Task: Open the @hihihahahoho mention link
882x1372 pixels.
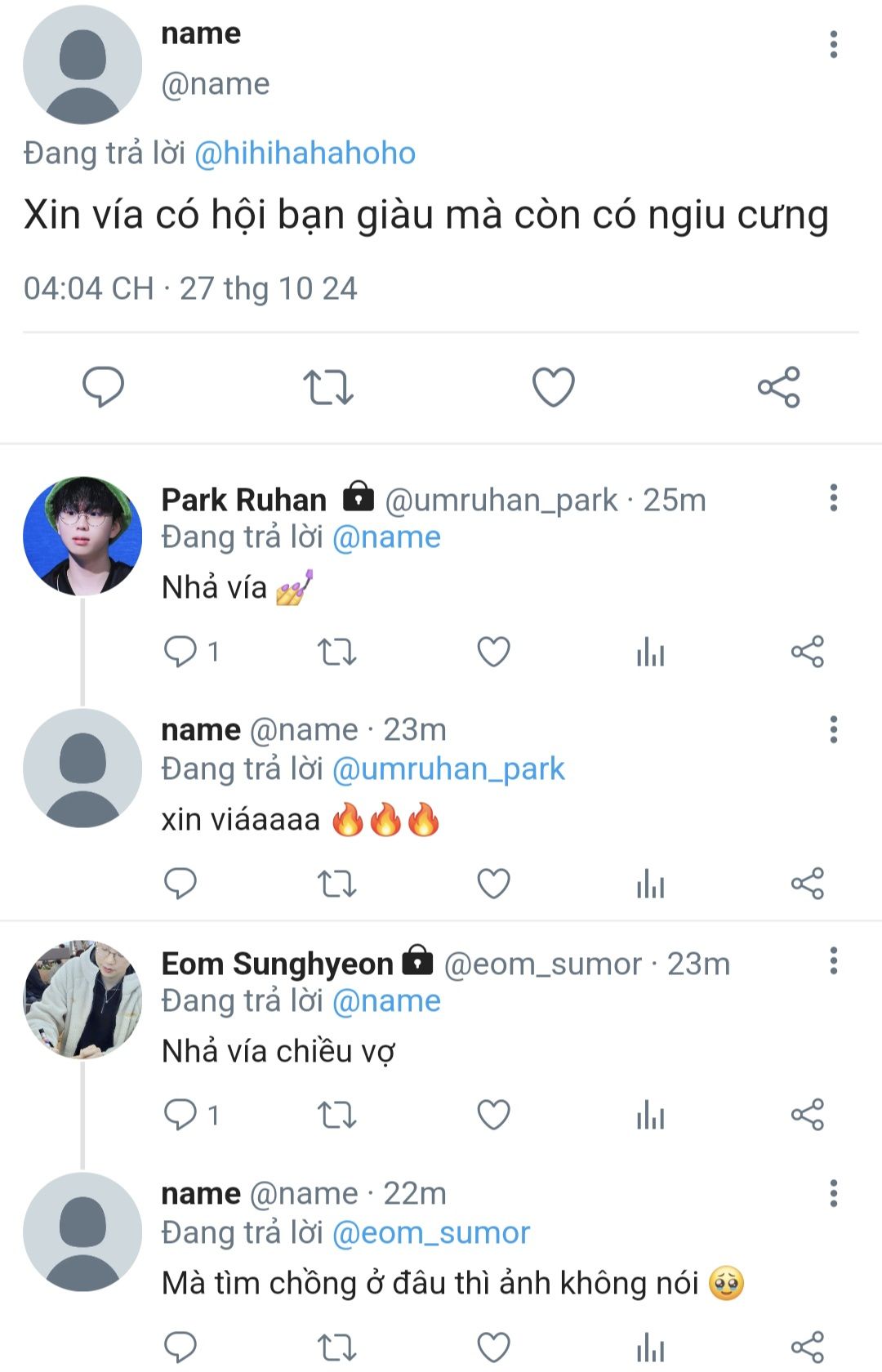Action: [305, 154]
